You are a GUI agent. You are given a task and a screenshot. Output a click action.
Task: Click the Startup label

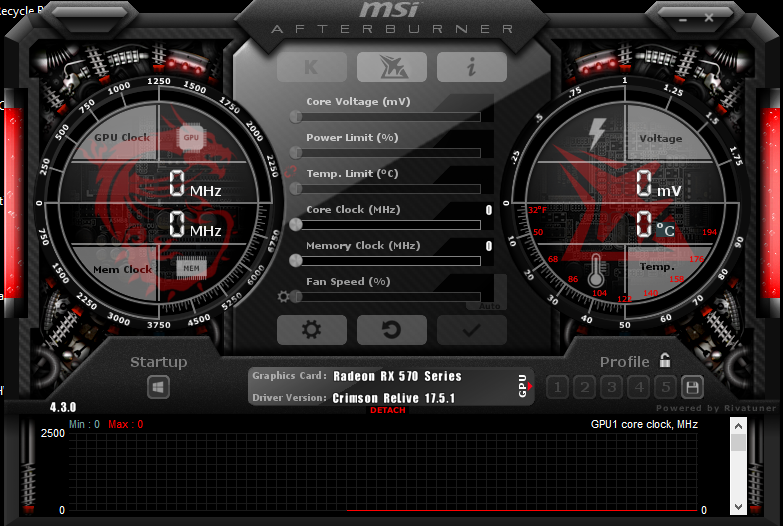pyautogui.click(x=159, y=362)
